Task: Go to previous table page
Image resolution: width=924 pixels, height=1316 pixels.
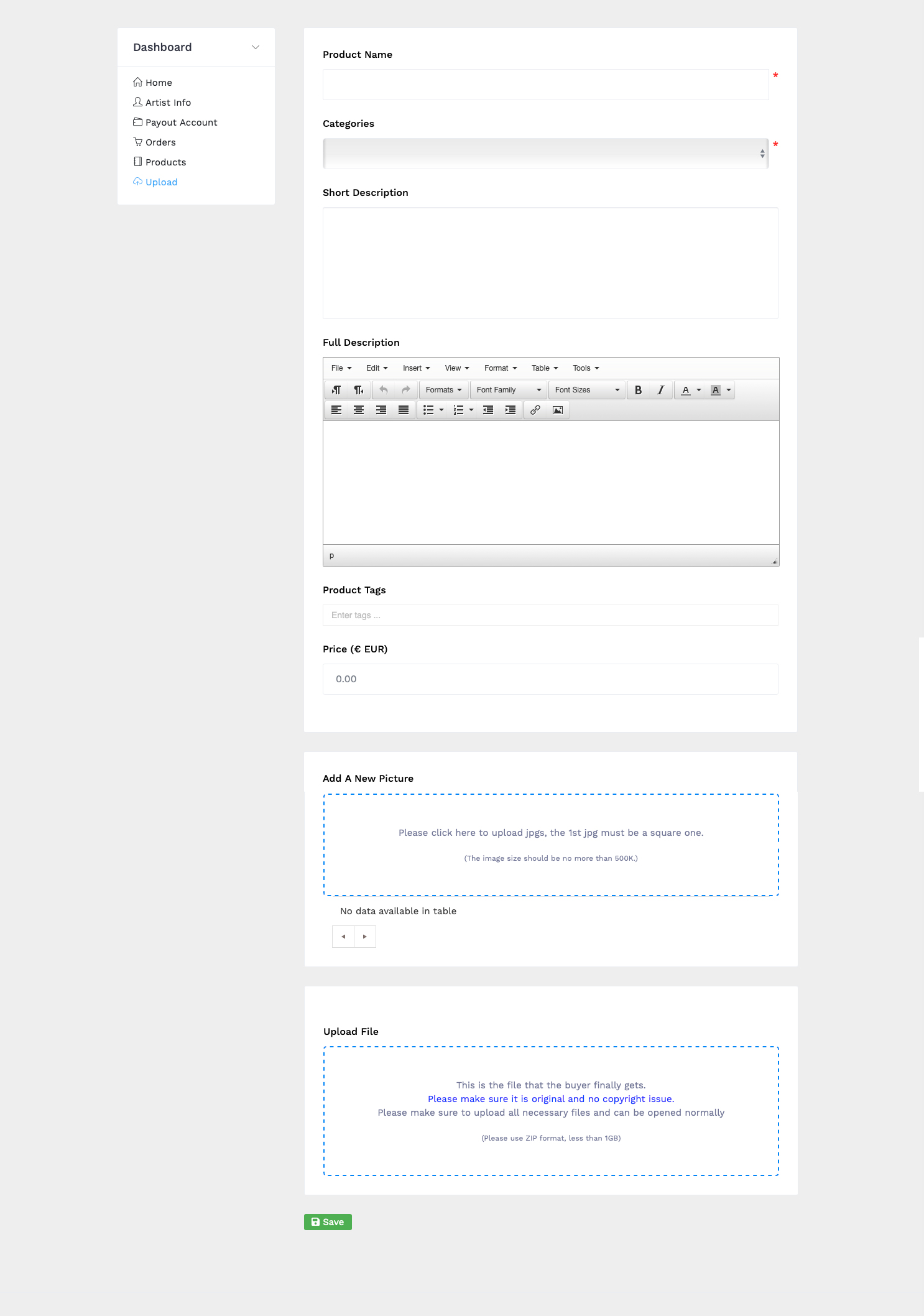Action: pyautogui.click(x=343, y=937)
